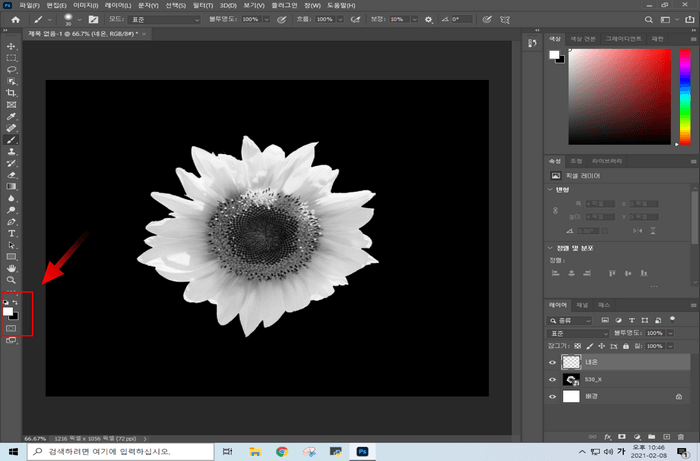Switch to the 채널 tab
Viewport: 700px width, 461px height.
581,303
